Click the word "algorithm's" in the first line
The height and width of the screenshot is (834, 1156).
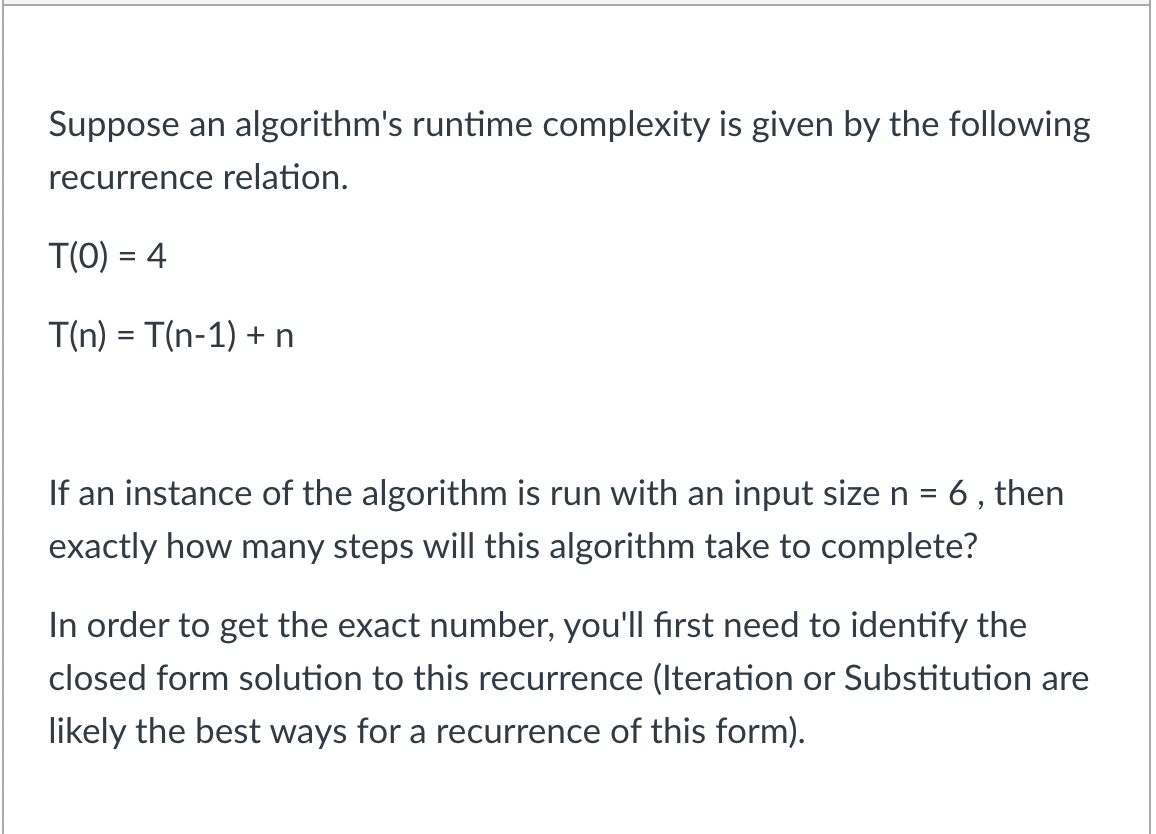pyautogui.click(x=319, y=125)
